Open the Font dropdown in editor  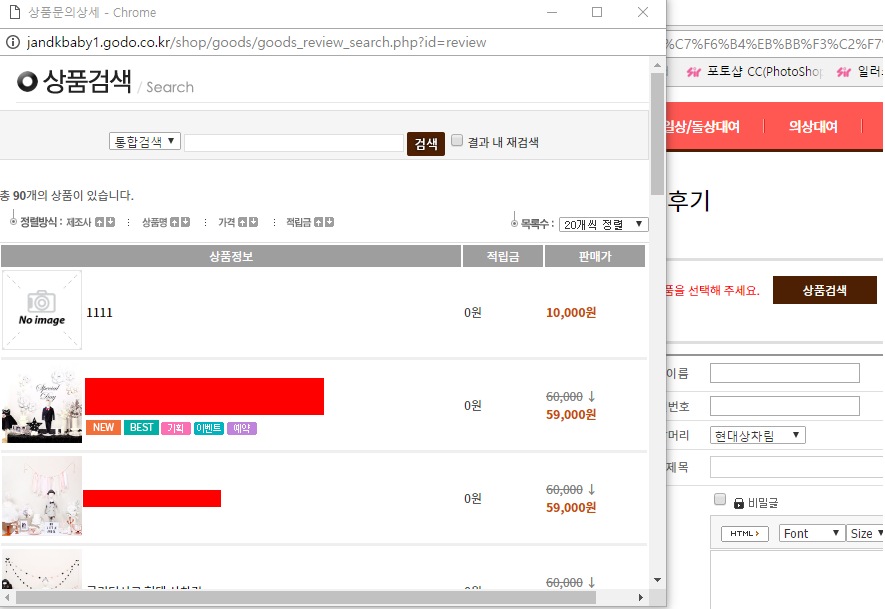pos(811,533)
